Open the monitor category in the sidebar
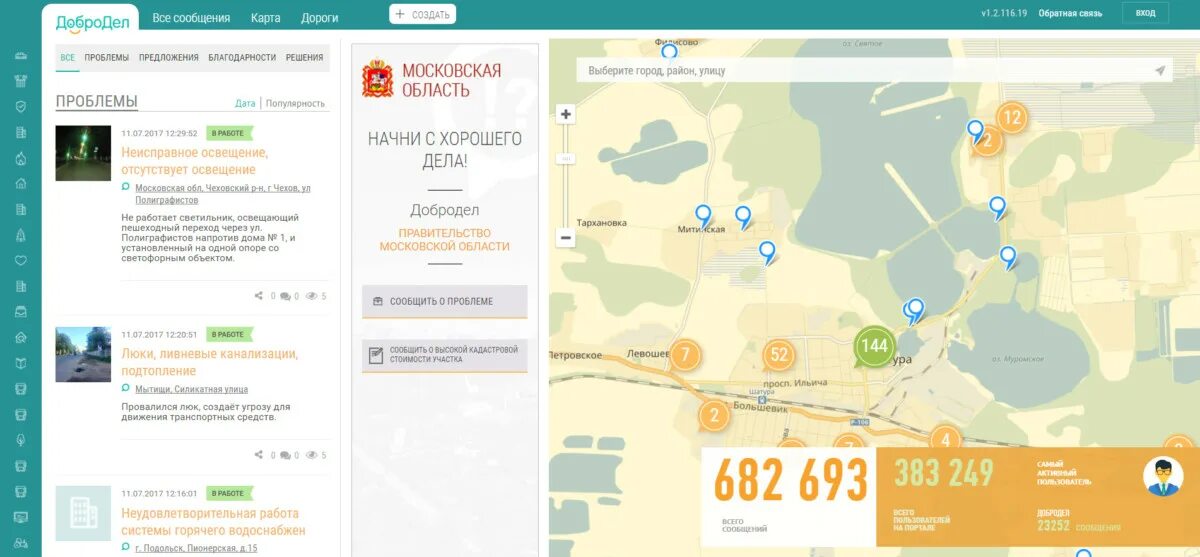The width and height of the screenshot is (1200, 557). (x=20, y=517)
